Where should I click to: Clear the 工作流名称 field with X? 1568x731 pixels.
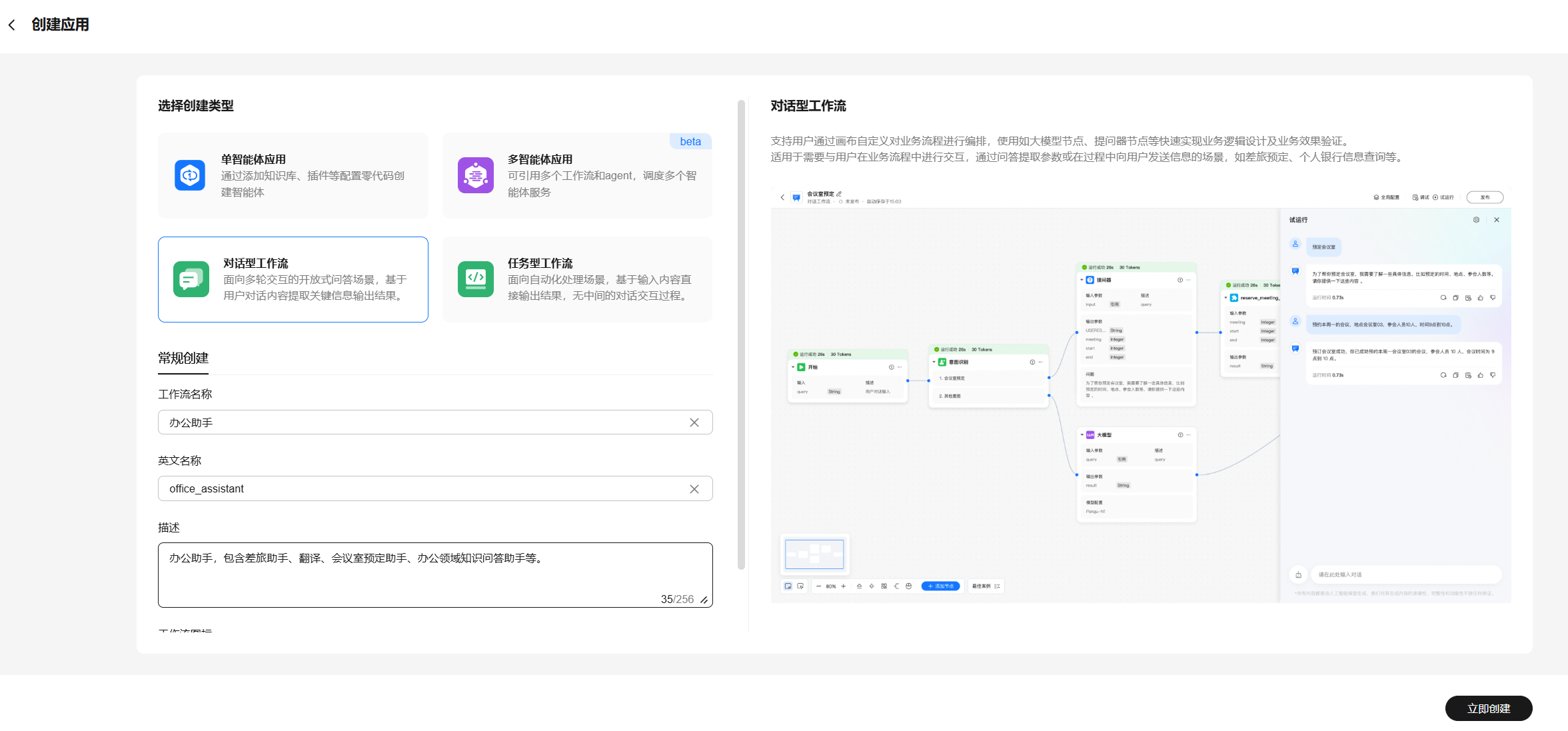click(x=694, y=422)
